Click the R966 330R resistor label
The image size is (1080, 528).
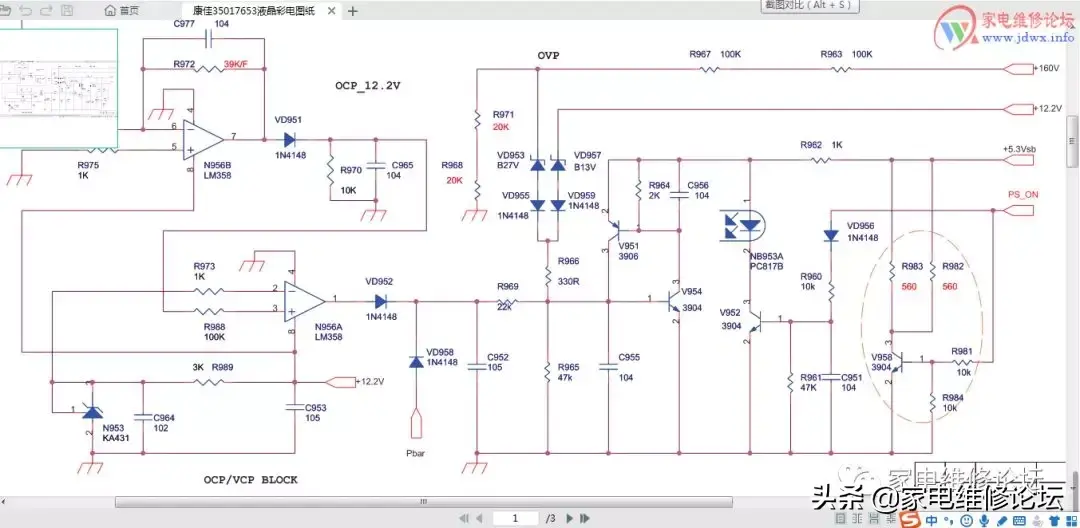point(568,271)
